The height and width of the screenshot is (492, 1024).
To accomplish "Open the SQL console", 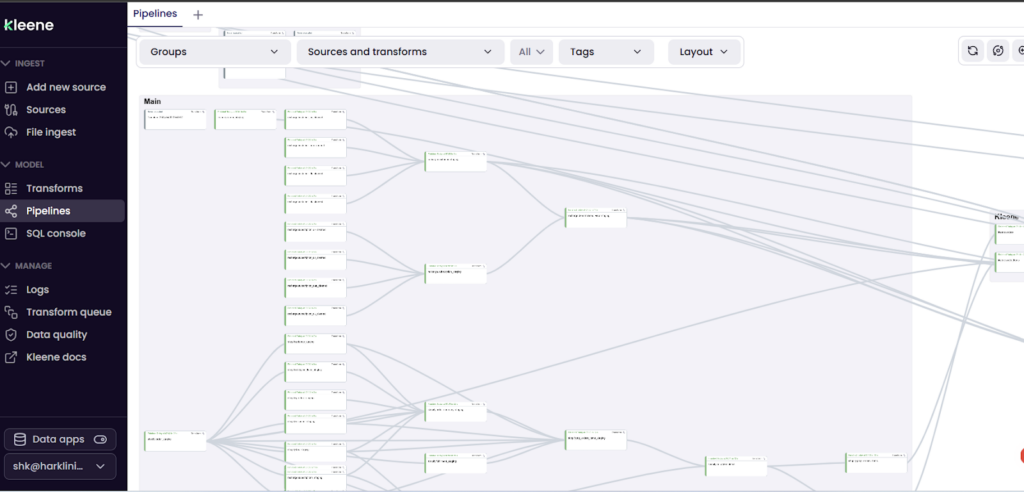I will [x=56, y=233].
